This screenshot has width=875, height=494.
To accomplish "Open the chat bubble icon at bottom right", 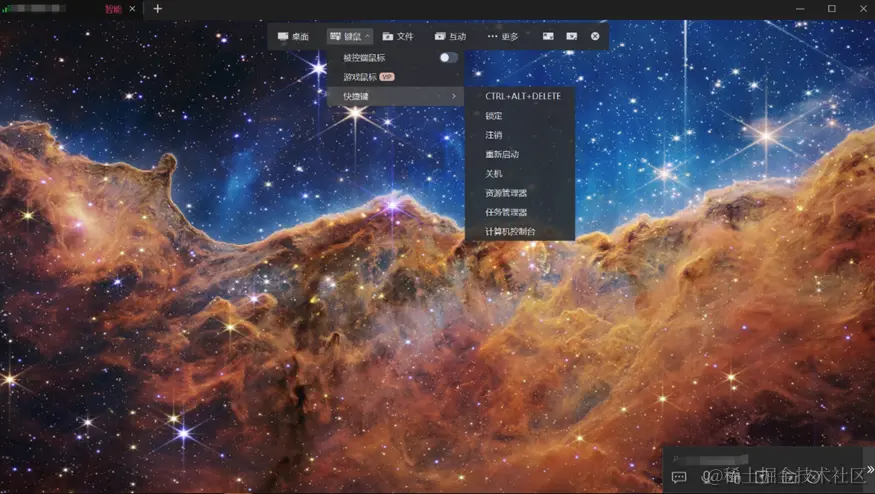I will [679, 477].
